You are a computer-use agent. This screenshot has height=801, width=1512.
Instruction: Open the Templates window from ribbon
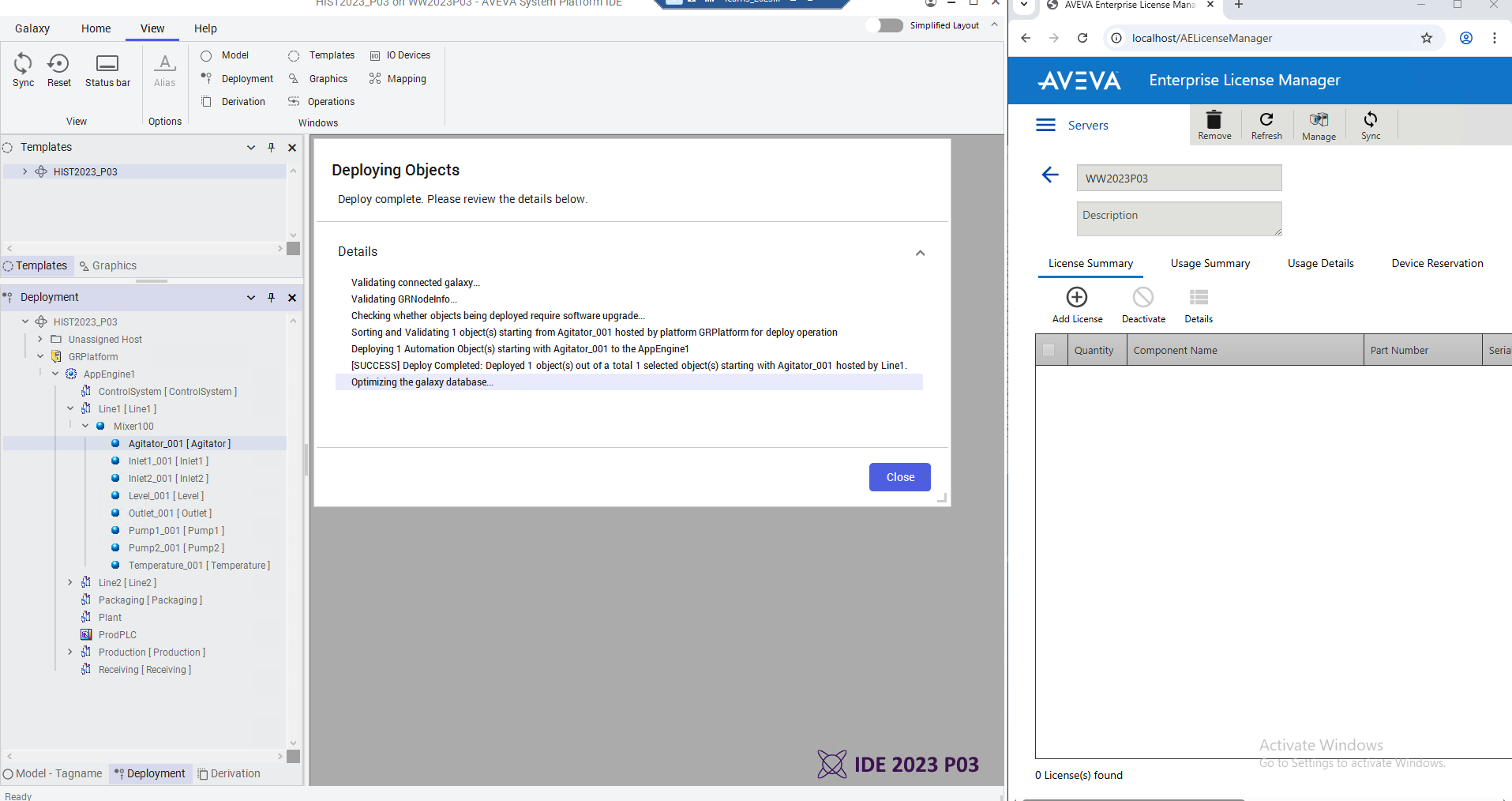pos(321,55)
